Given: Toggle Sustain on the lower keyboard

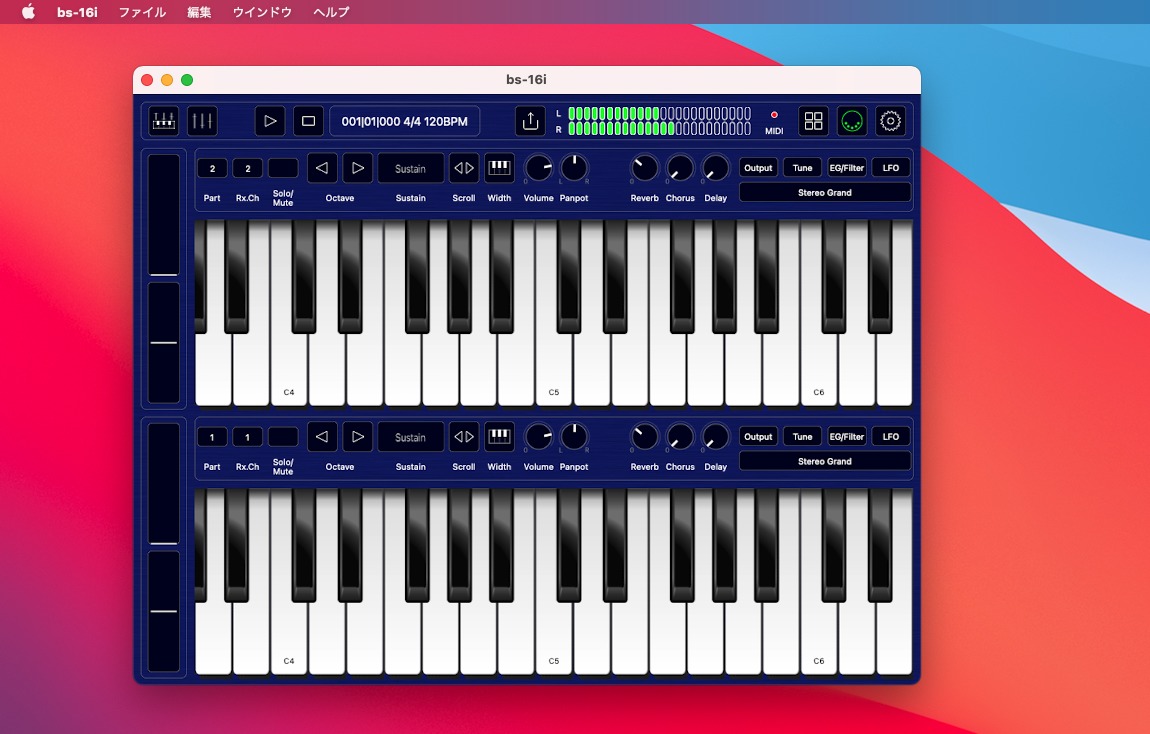Looking at the screenshot, I should click(x=411, y=437).
